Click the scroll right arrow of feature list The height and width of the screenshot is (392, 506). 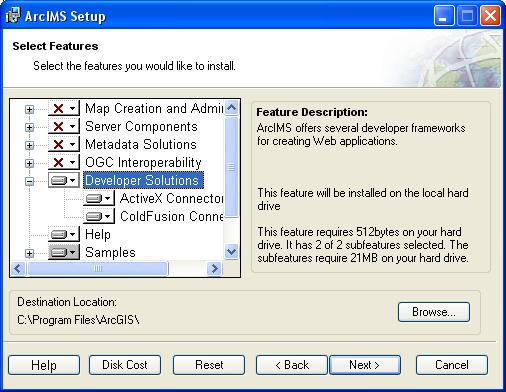(x=214, y=268)
